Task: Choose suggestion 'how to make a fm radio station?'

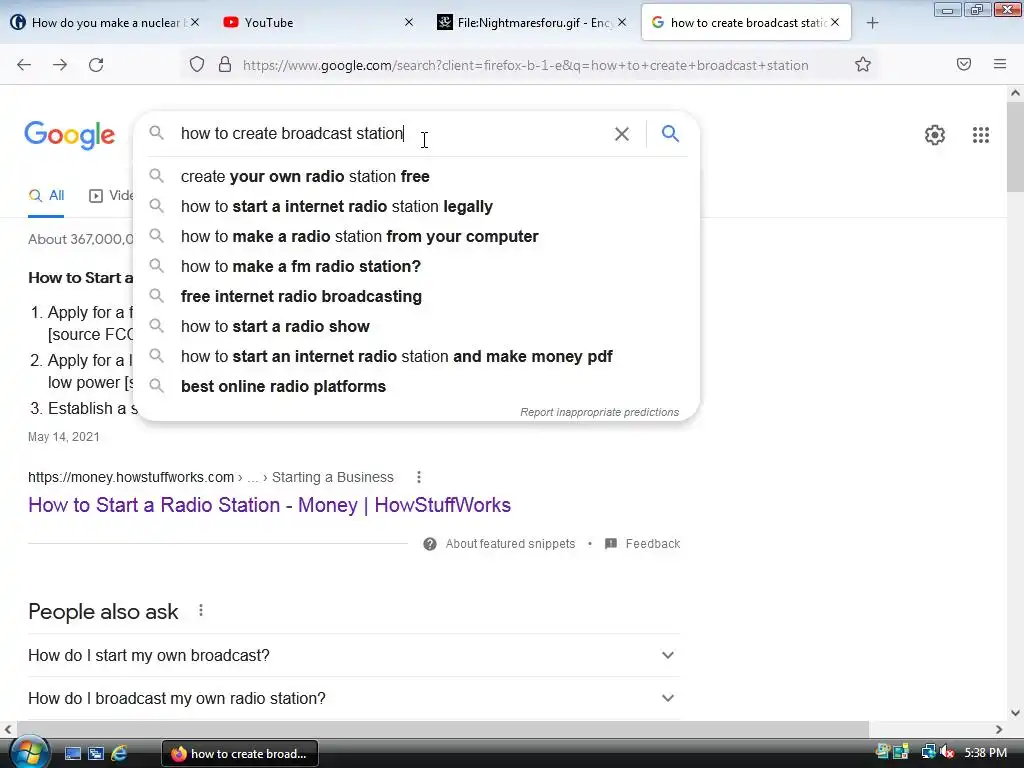Action: coord(417,266)
